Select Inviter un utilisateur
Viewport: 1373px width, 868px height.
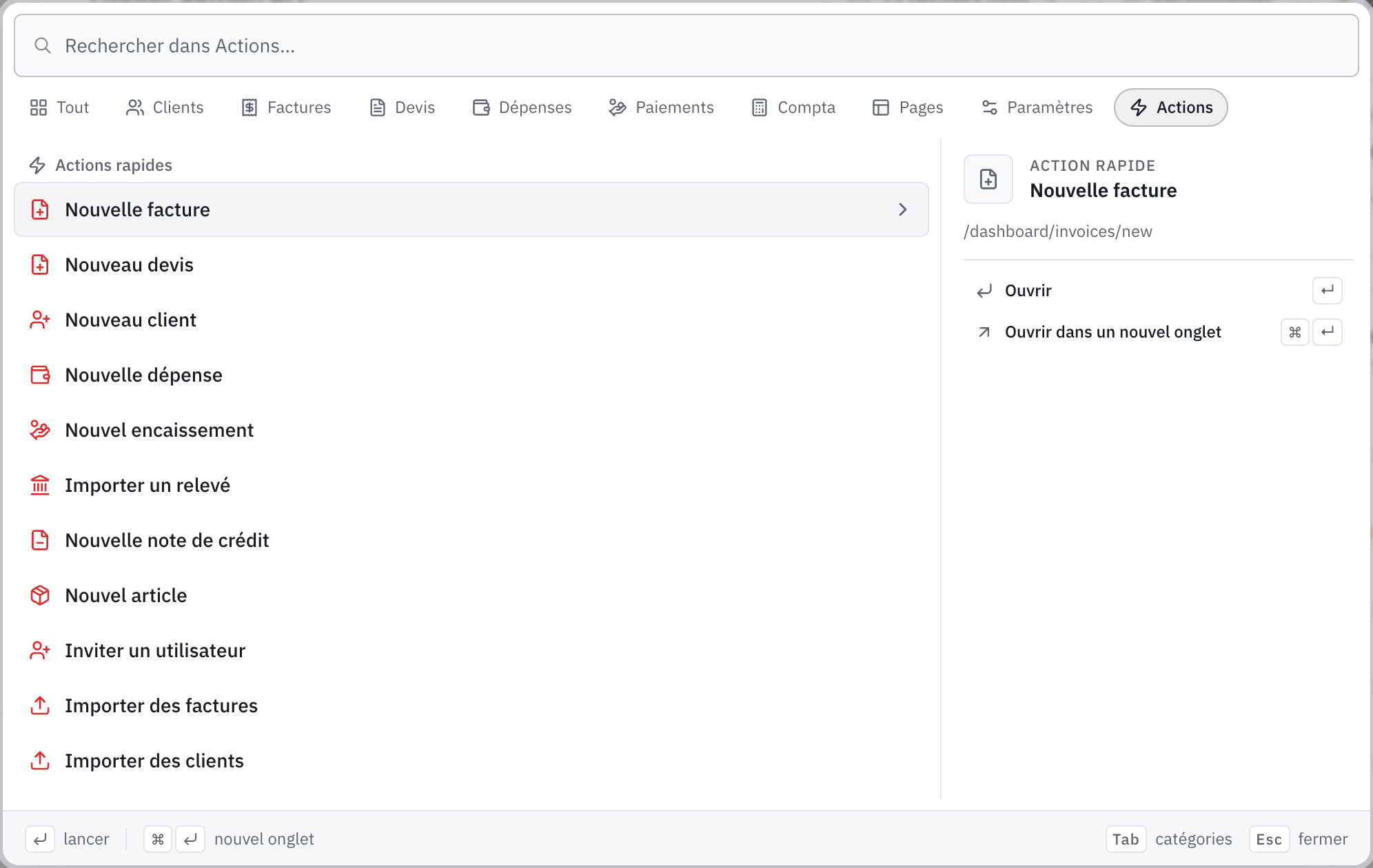pyautogui.click(x=471, y=650)
